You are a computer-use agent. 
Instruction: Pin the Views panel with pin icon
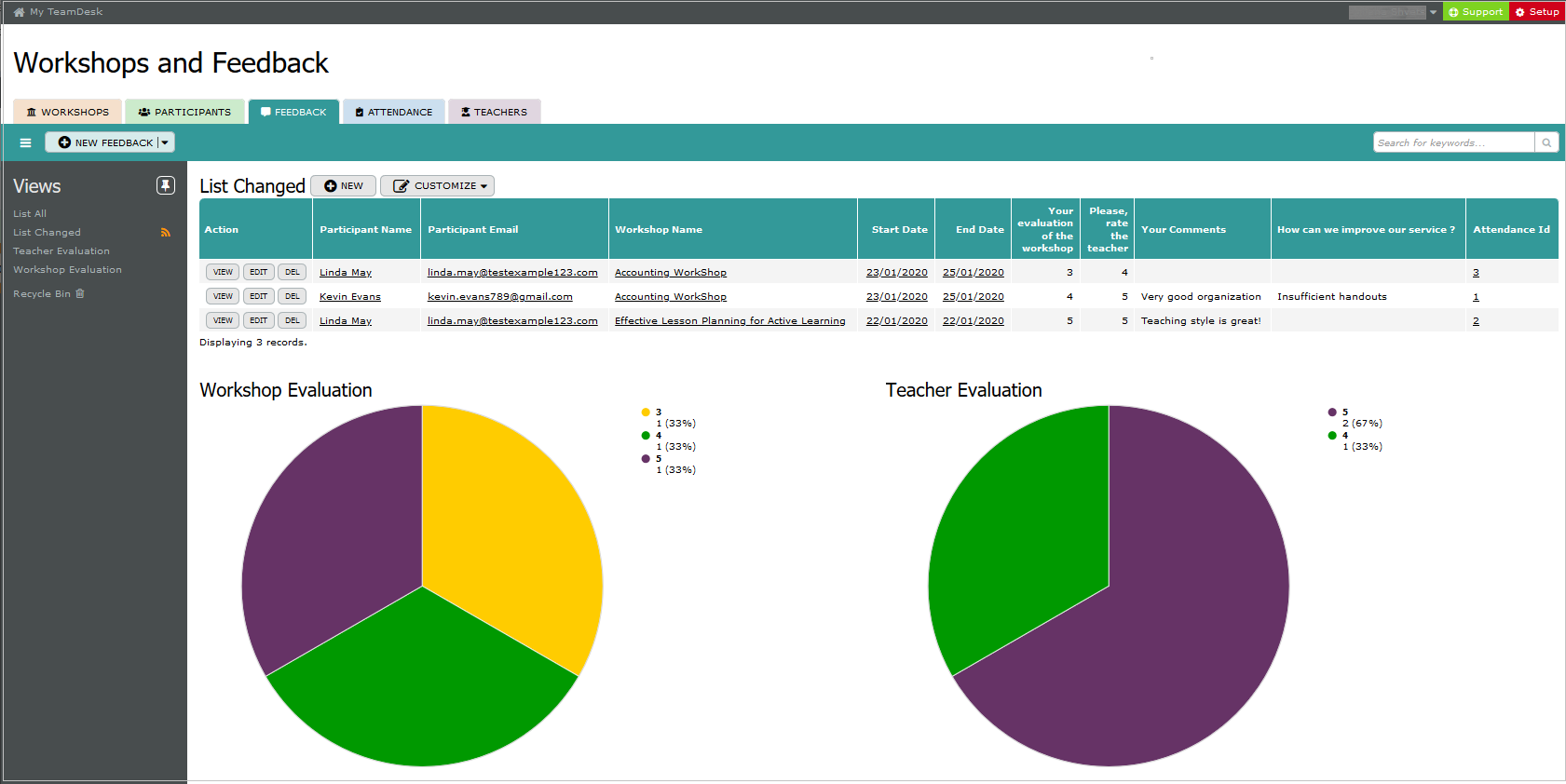pos(166,185)
